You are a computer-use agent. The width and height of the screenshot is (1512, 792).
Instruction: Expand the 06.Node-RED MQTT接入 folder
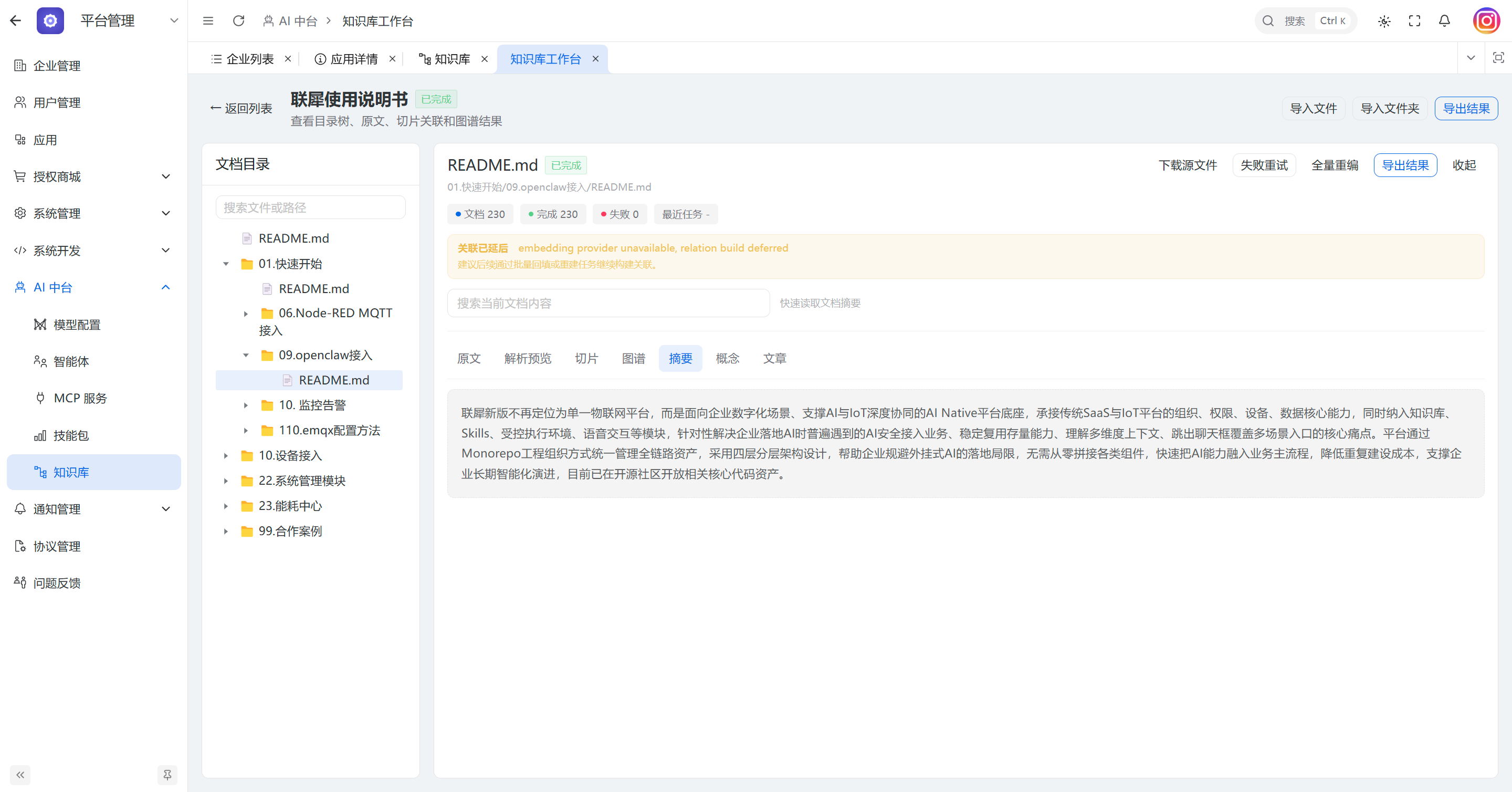click(x=246, y=314)
